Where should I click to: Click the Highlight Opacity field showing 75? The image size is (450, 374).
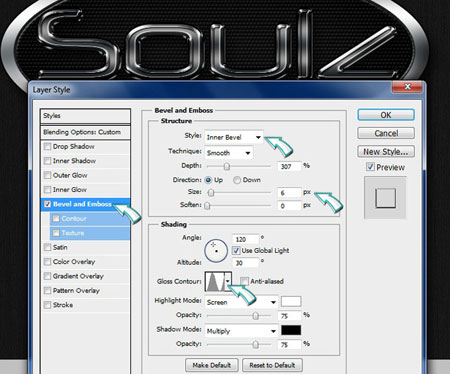click(289, 316)
